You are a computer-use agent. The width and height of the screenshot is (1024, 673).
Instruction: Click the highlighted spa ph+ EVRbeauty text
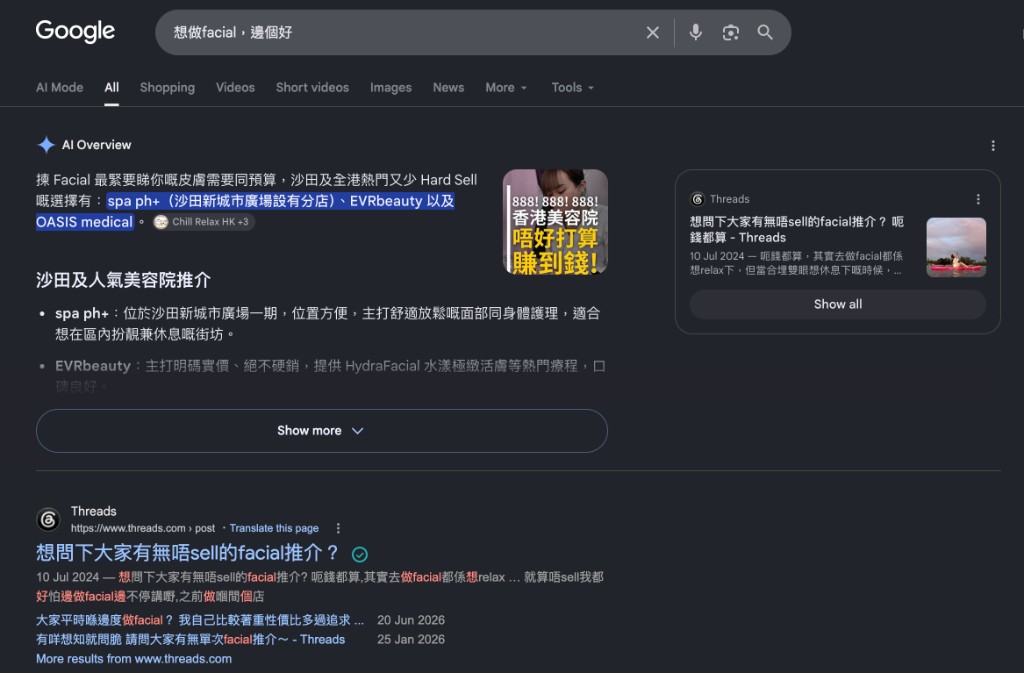coord(245,211)
